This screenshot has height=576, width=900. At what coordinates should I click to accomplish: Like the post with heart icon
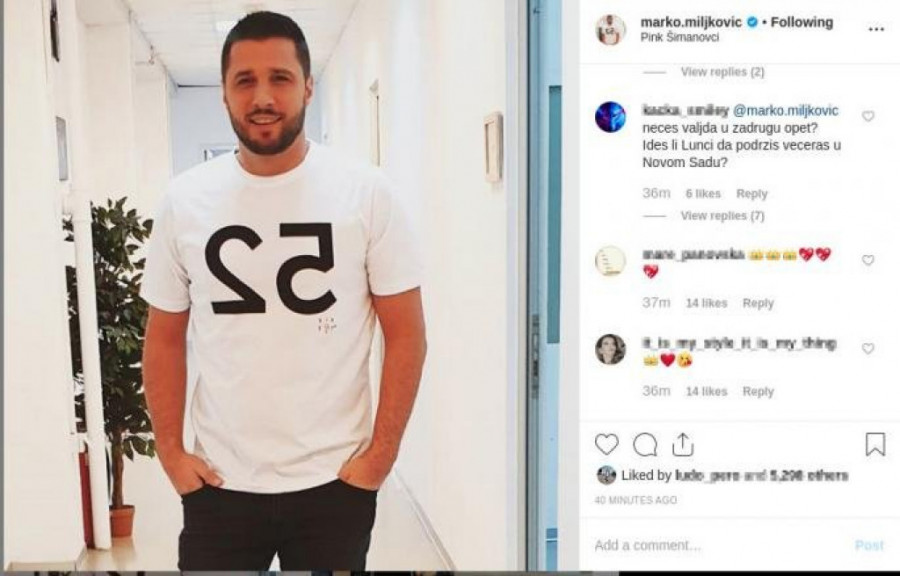click(606, 445)
